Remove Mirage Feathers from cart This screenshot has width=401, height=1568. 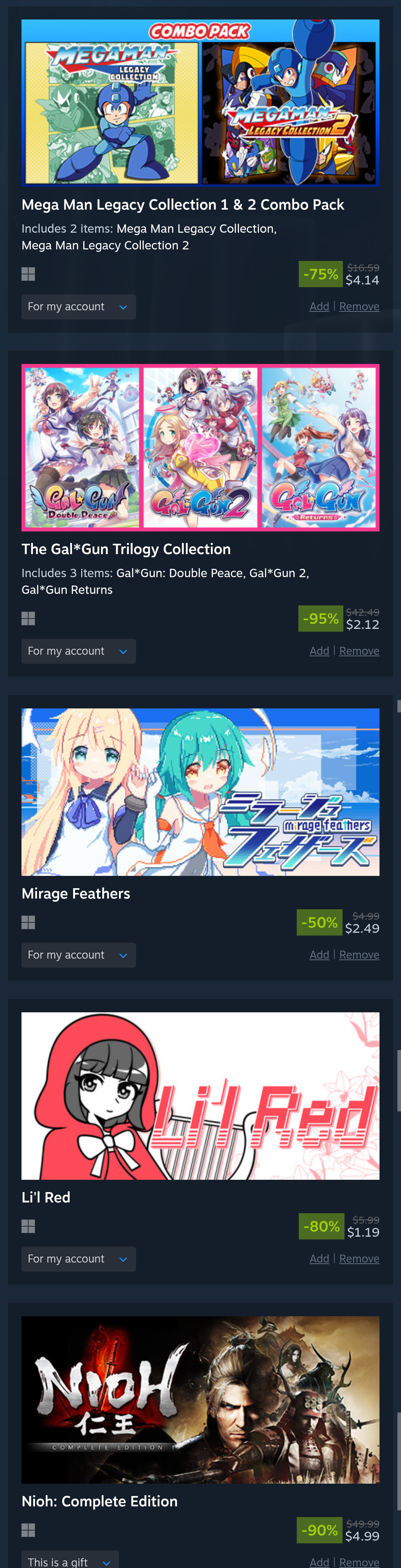pyautogui.click(x=359, y=955)
